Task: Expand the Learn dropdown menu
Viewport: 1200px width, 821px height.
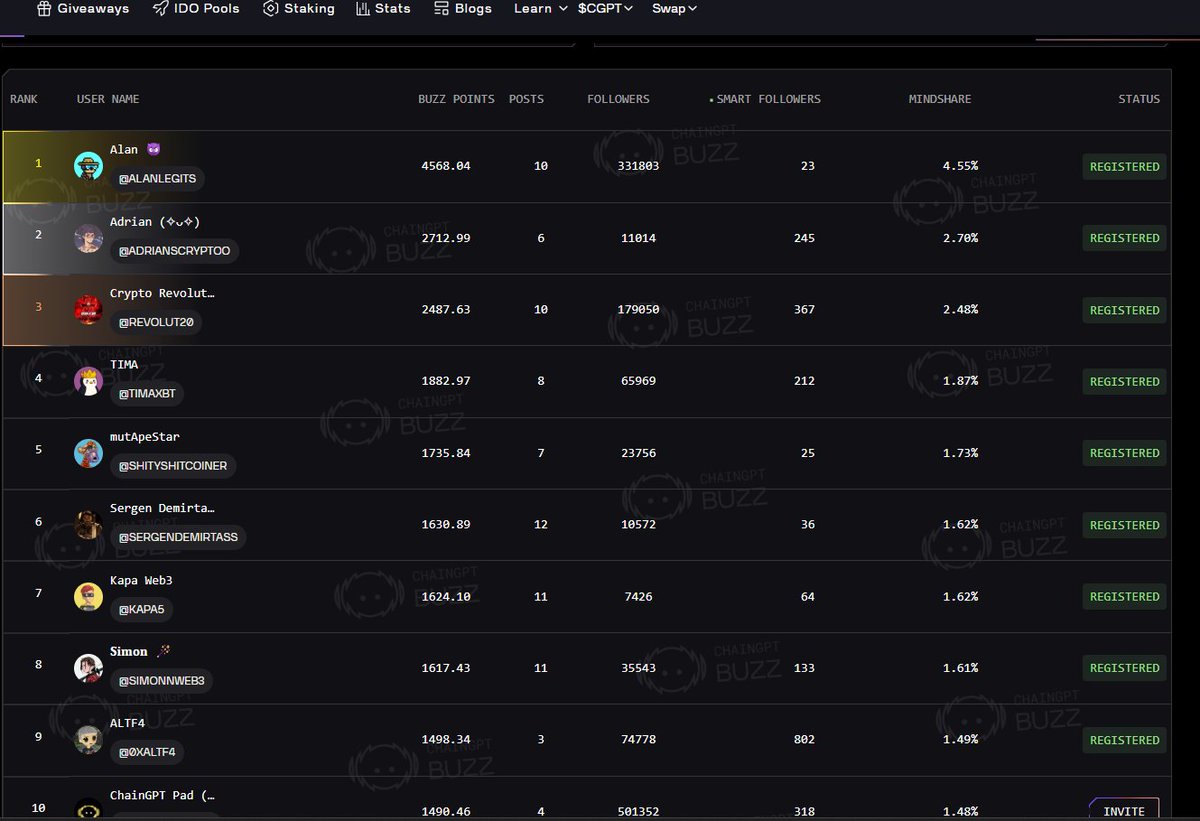Action: pyautogui.click(x=541, y=8)
